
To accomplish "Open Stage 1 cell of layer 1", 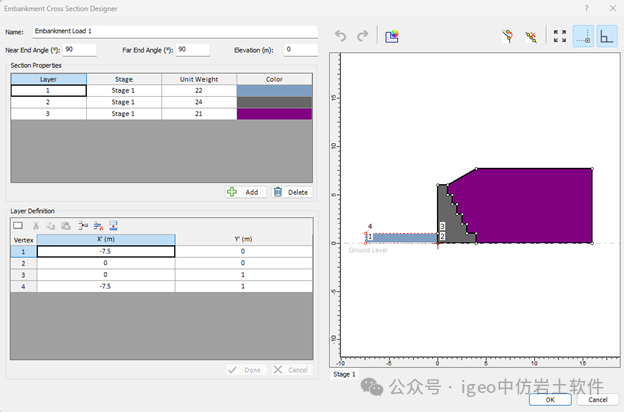I will [x=124, y=91].
